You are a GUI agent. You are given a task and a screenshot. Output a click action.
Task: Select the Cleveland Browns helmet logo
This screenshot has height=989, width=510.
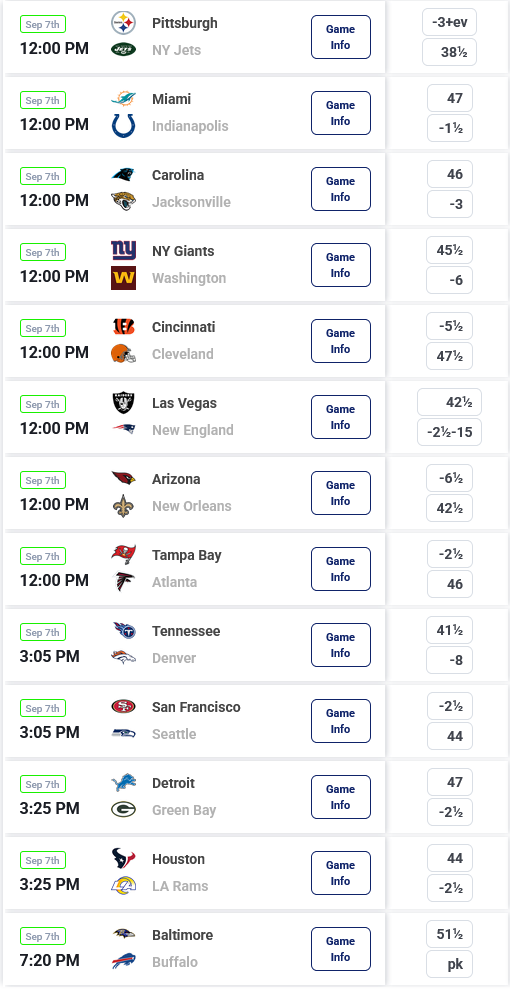click(124, 353)
